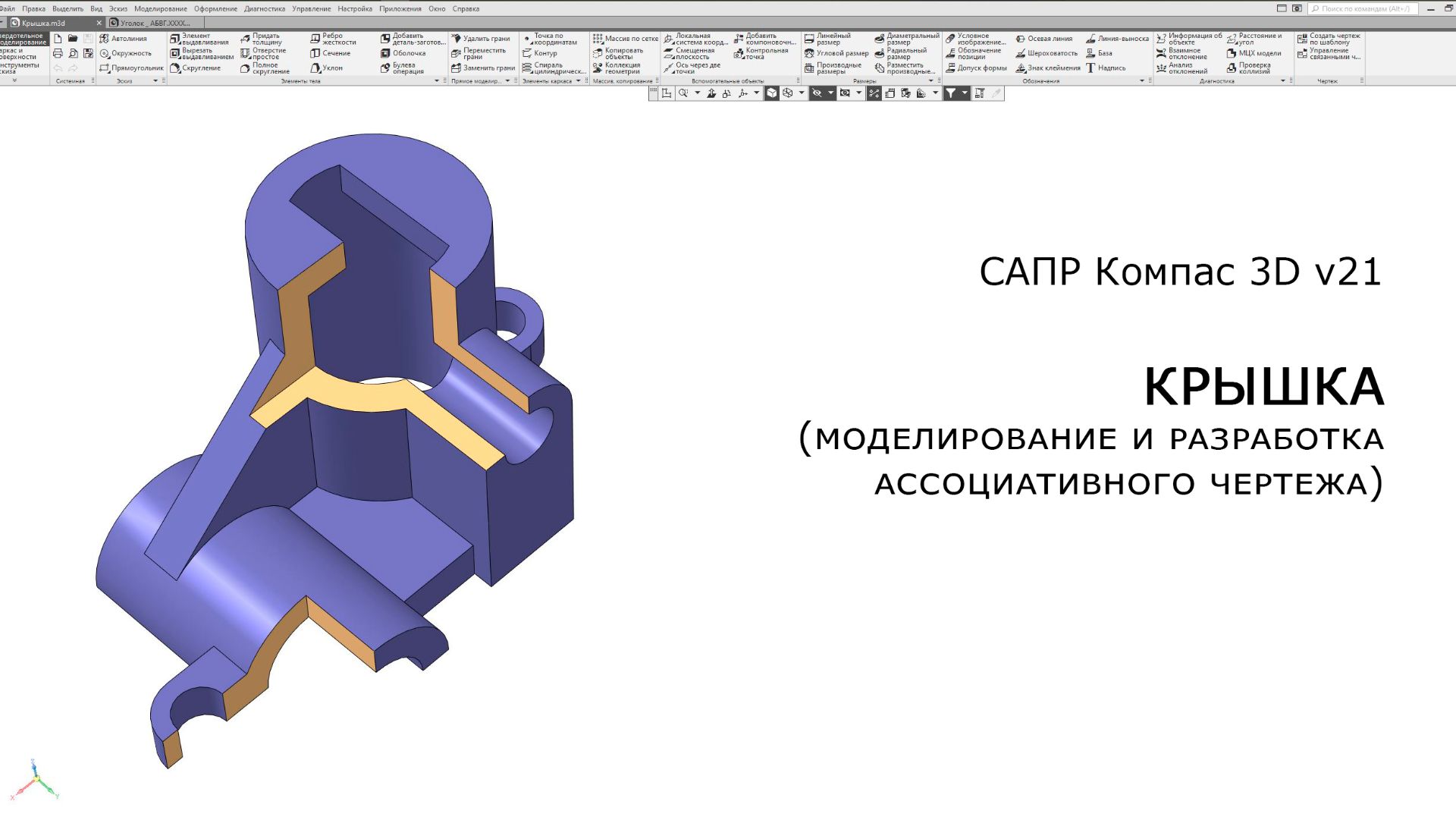
Task: Expand the zoom options dropdown arrow
Action: coord(698,93)
